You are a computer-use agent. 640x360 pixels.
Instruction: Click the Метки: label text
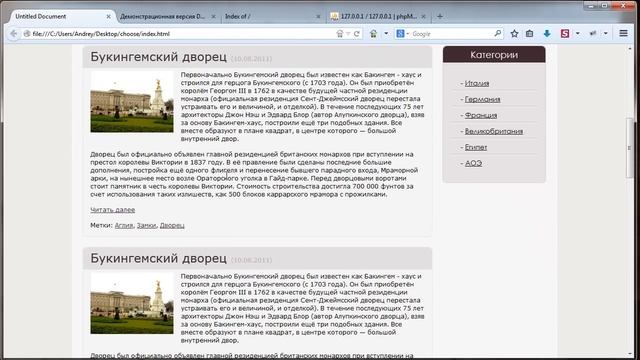click(x=101, y=225)
